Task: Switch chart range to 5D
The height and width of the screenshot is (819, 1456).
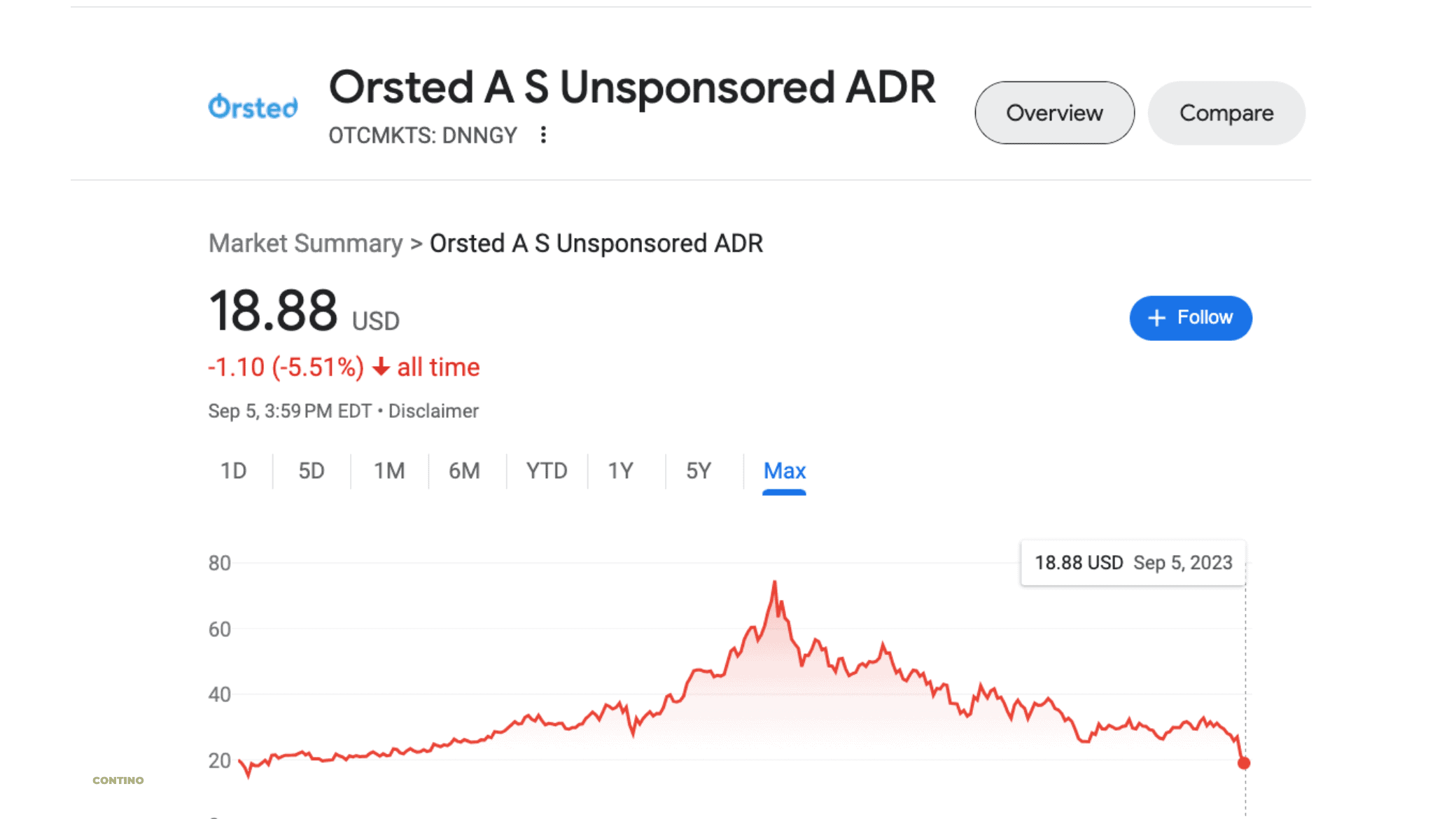Action: tap(311, 471)
